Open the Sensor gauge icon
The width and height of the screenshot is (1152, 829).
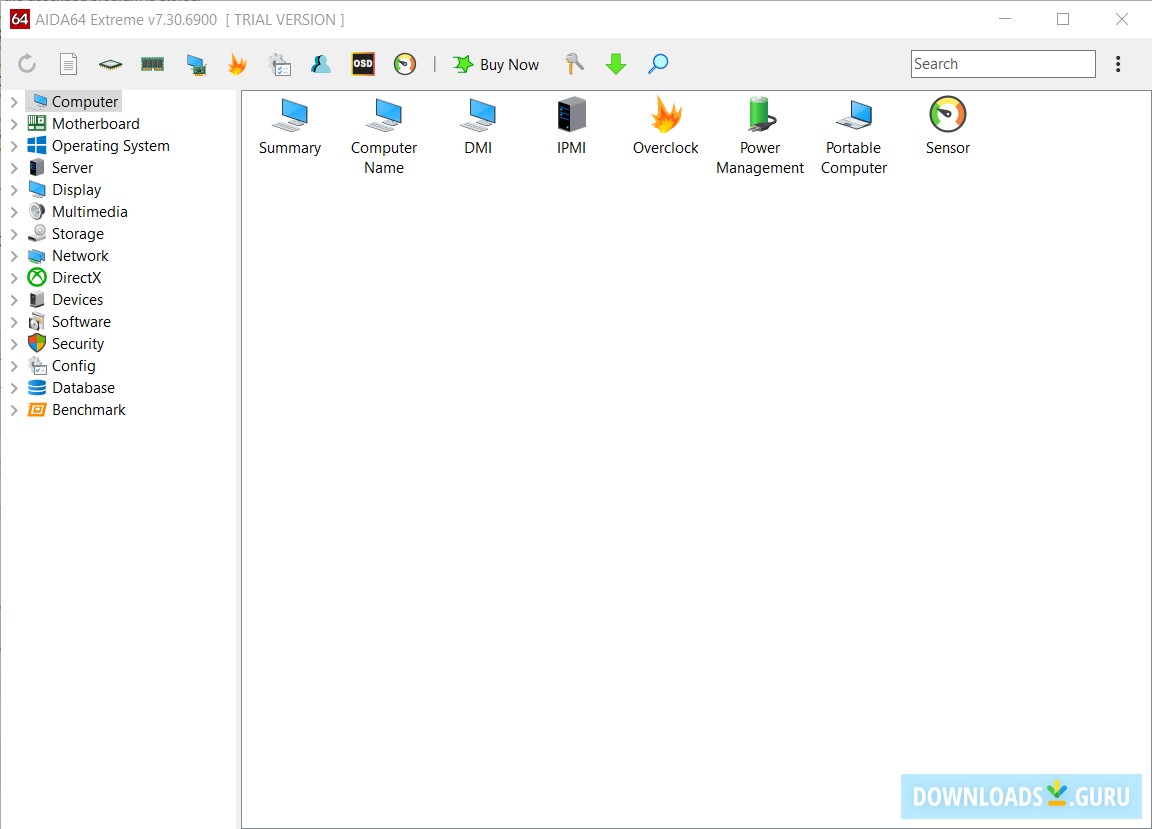pyautogui.click(x=948, y=126)
